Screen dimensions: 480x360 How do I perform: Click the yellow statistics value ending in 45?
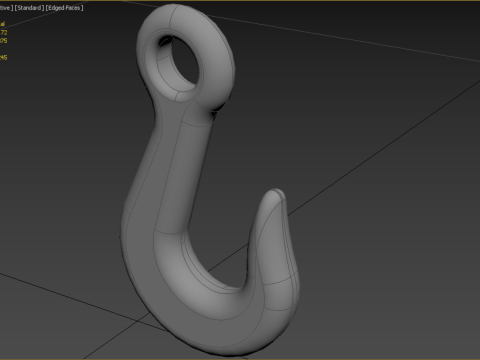click(4, 58)
